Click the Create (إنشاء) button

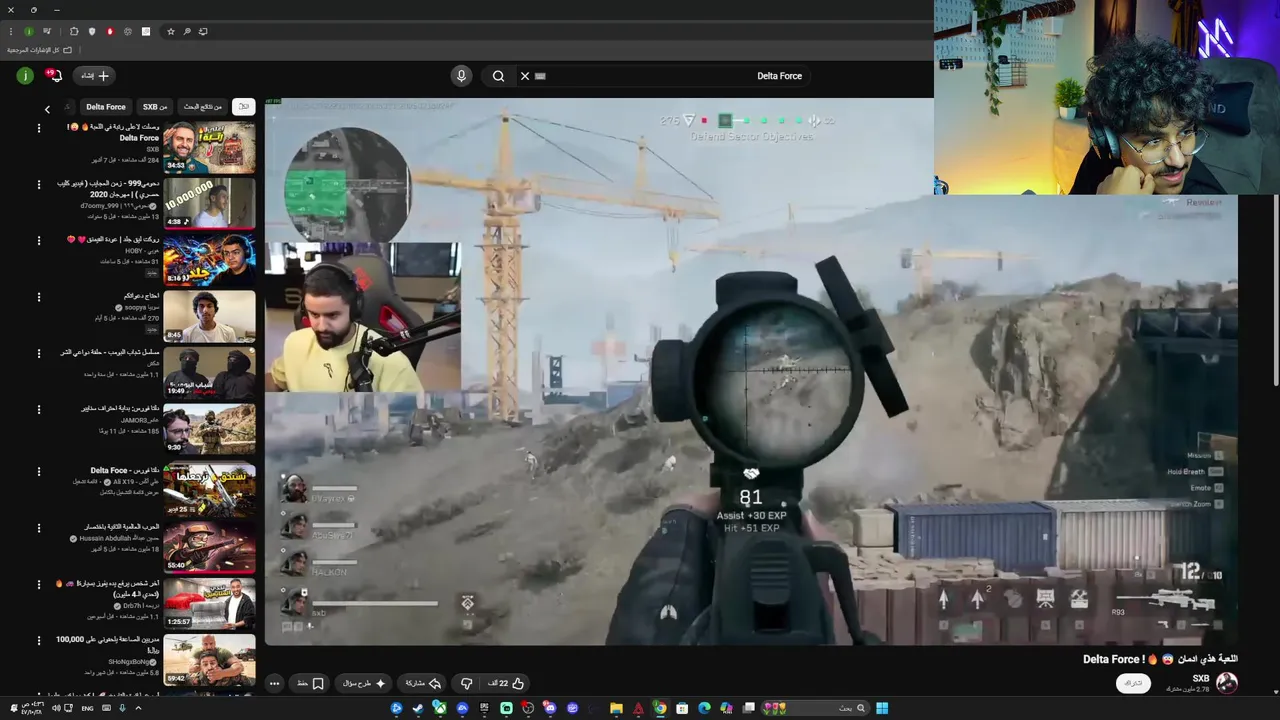[x=95, y=75]
